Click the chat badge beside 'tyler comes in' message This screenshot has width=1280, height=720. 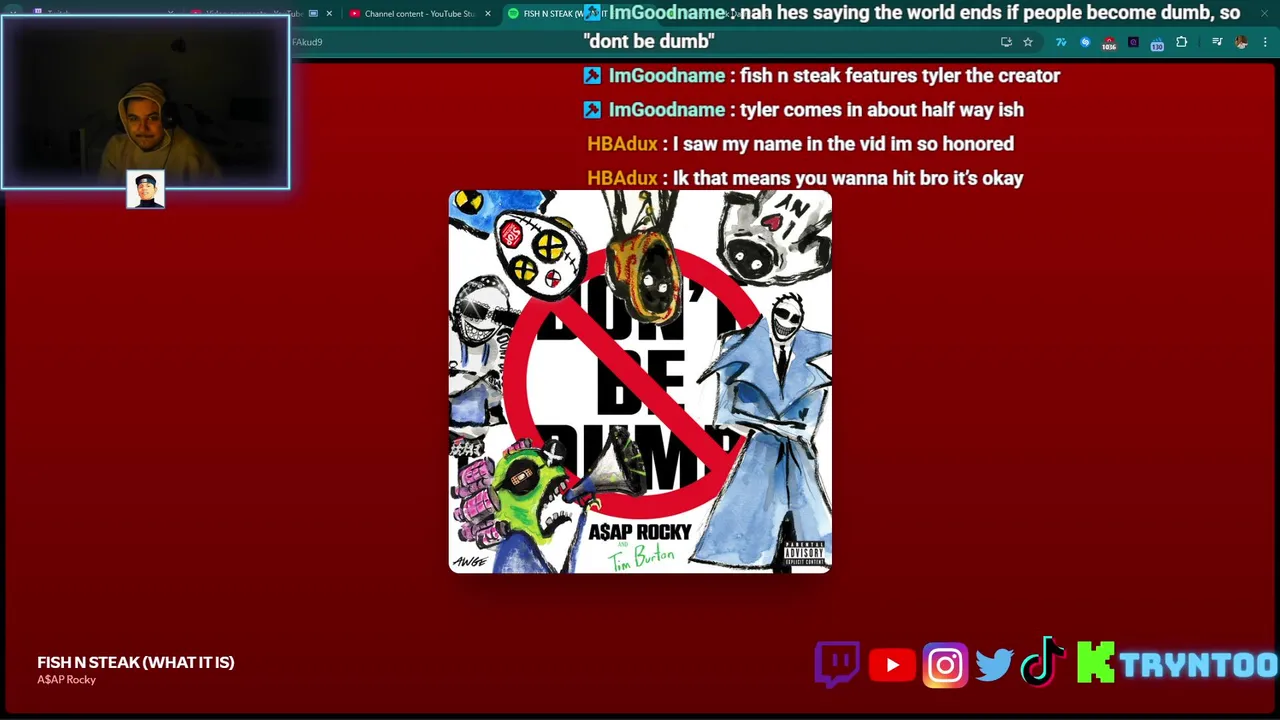pos(592,110)
